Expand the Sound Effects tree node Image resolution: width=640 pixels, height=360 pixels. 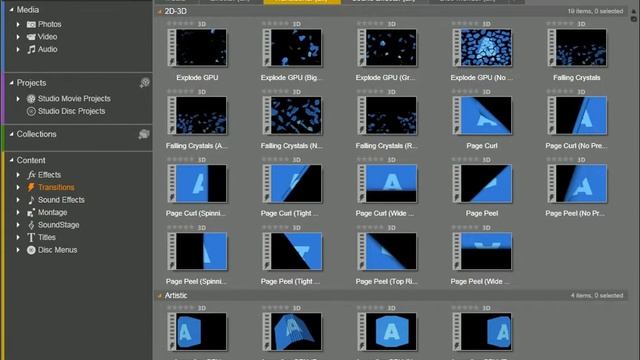18,200
